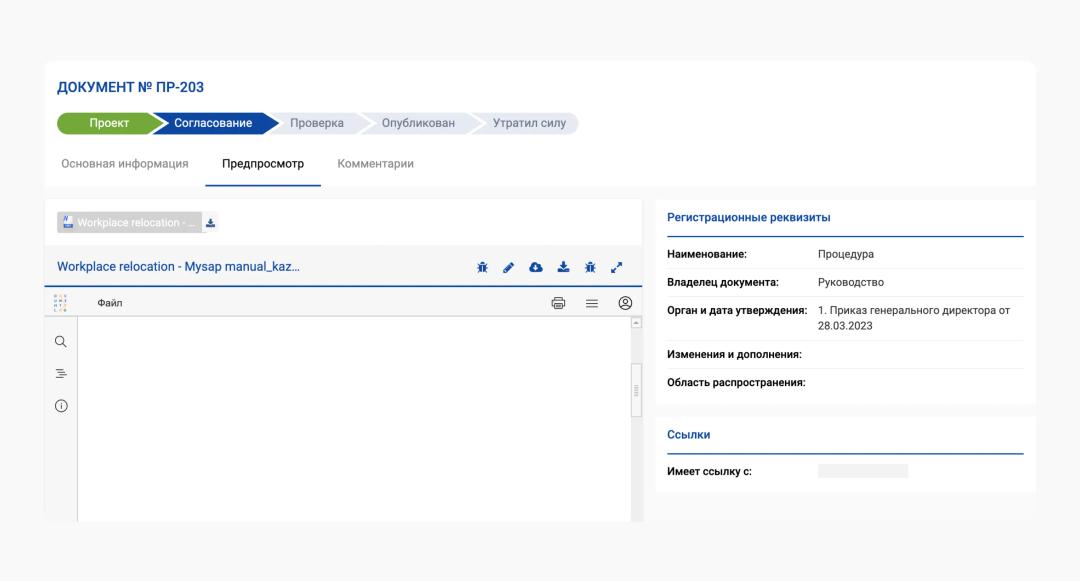Select the Проверка workflow stage

pyautogui.click(x=317, y=123)
